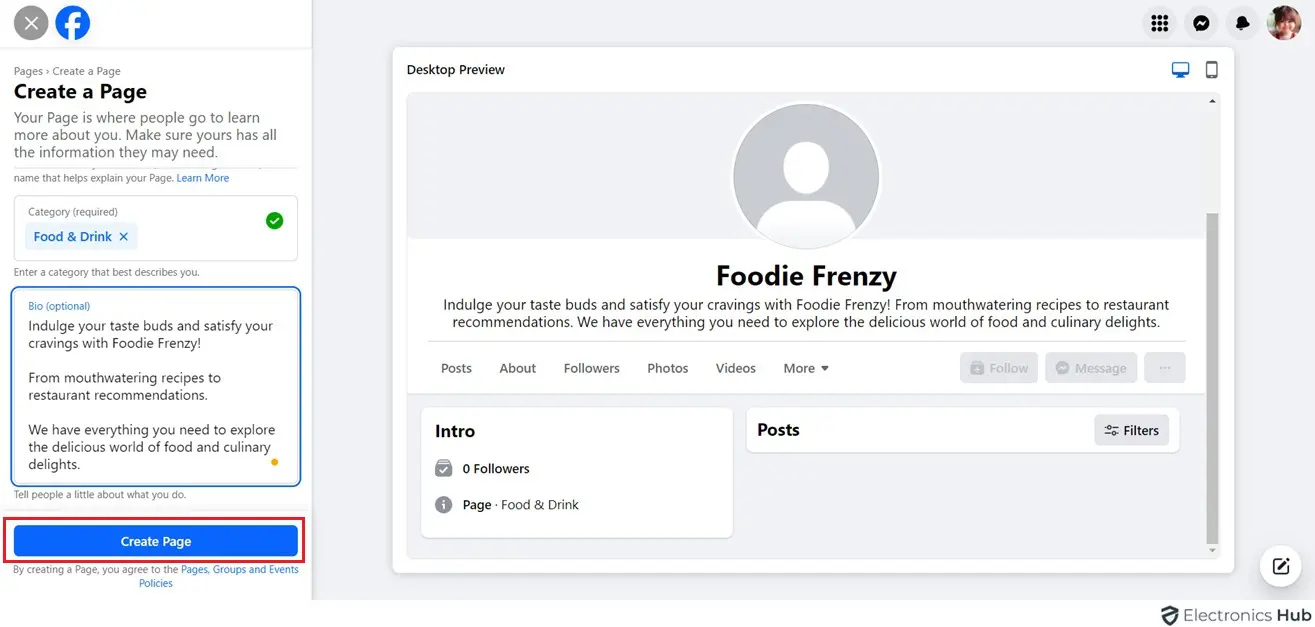
Task: Open the notifications bell icon
Action: pyautogui.click(x=1242, y=23)
